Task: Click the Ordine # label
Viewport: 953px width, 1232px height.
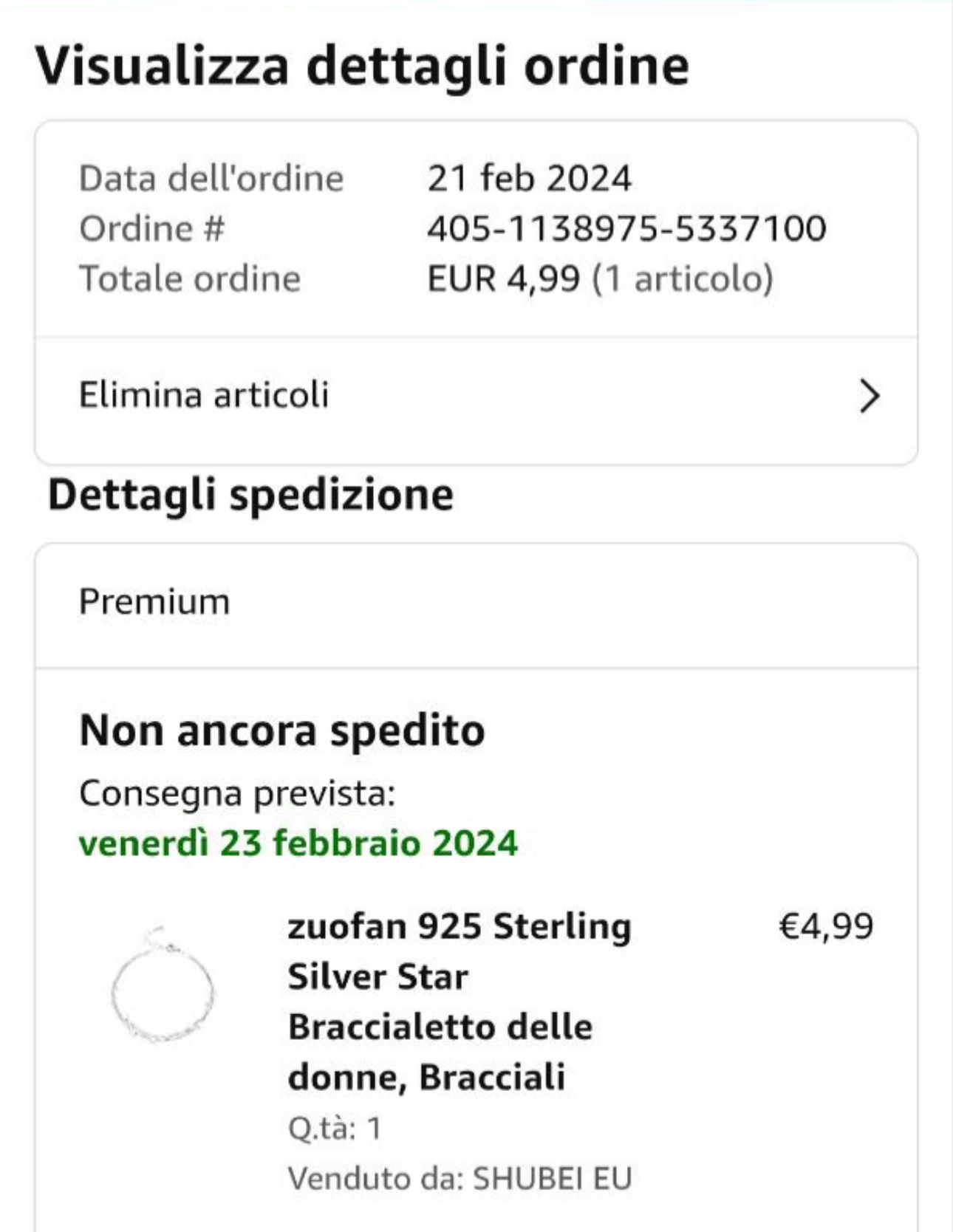Action: tap(151, 228)
